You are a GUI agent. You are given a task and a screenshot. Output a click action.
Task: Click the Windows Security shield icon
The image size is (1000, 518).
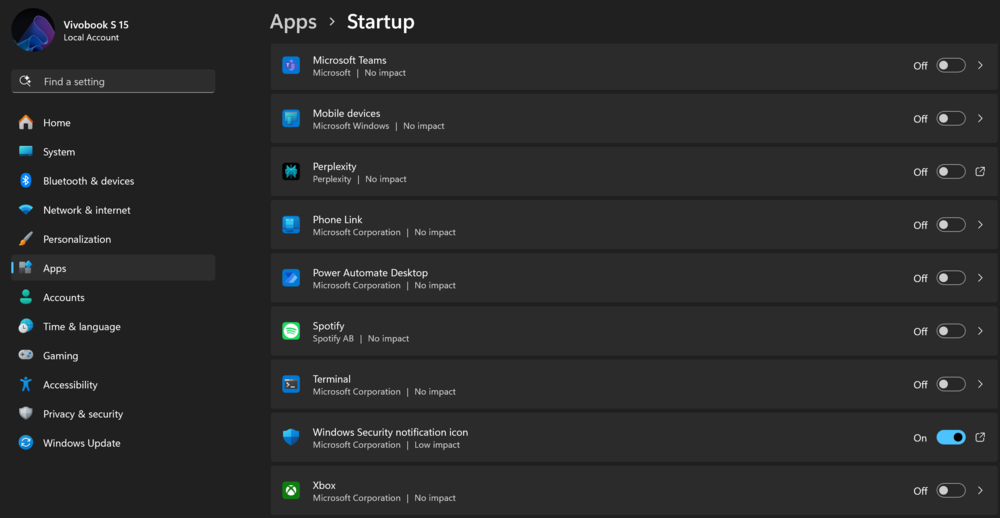click(x=291, y=438)
